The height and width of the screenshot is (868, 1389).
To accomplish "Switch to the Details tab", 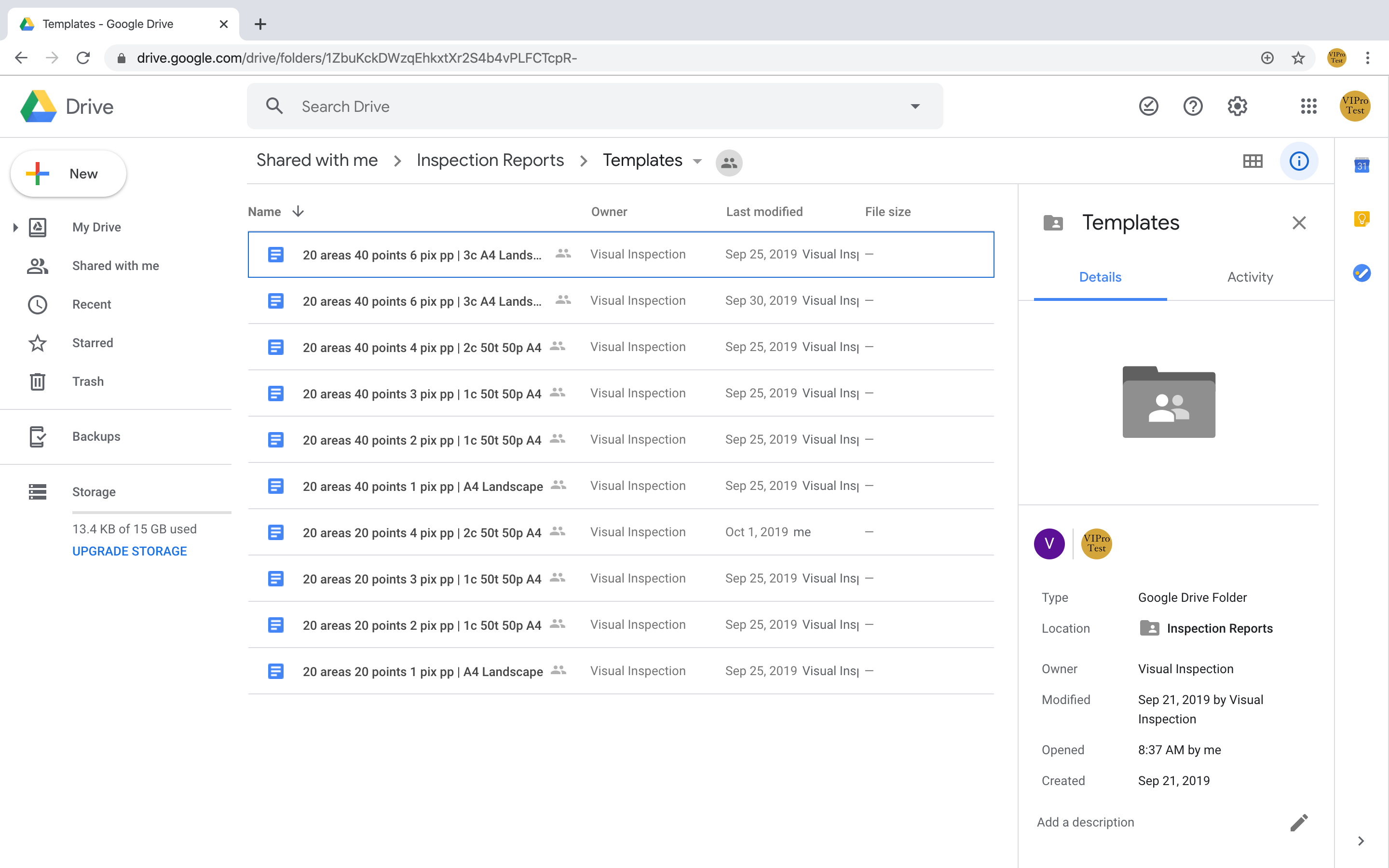I will pos(1100,277).
